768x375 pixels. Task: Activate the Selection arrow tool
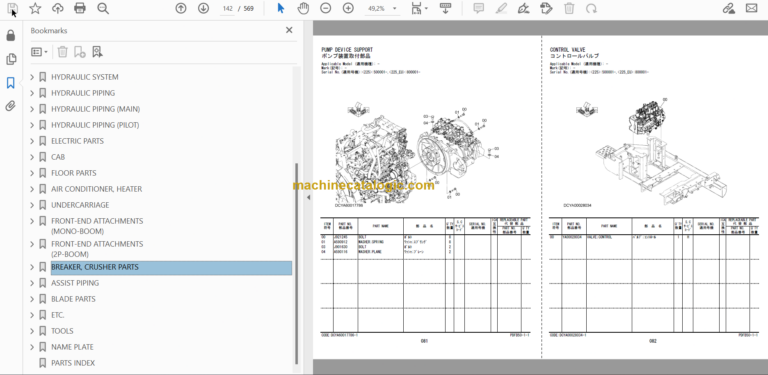[x=281, y=8]
